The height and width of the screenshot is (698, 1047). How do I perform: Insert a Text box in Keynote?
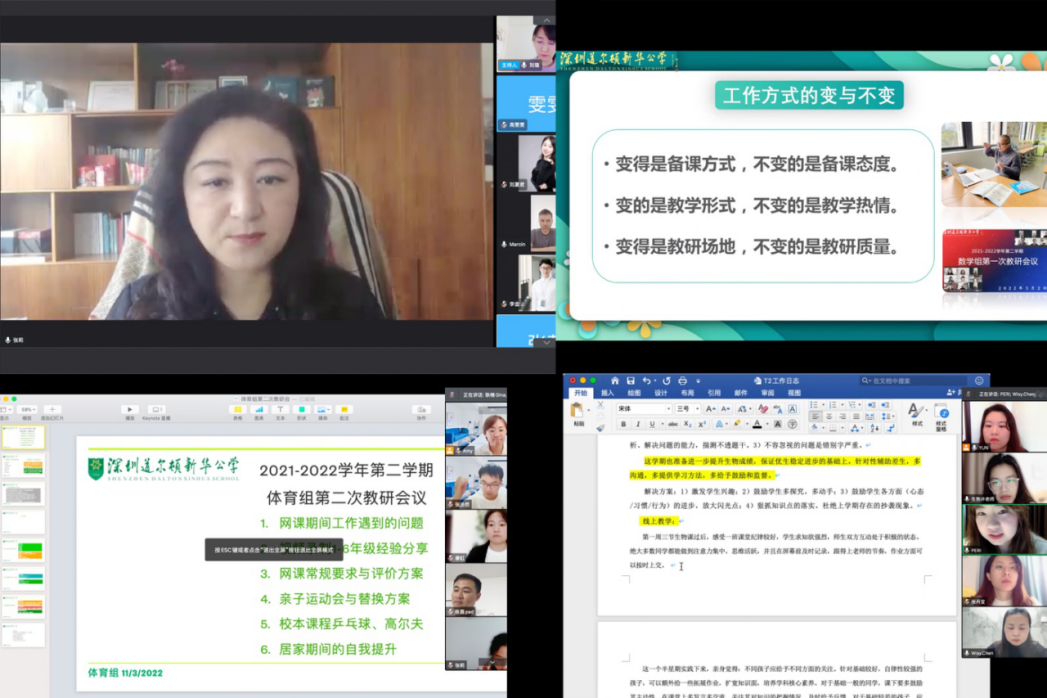click(280, 409)
